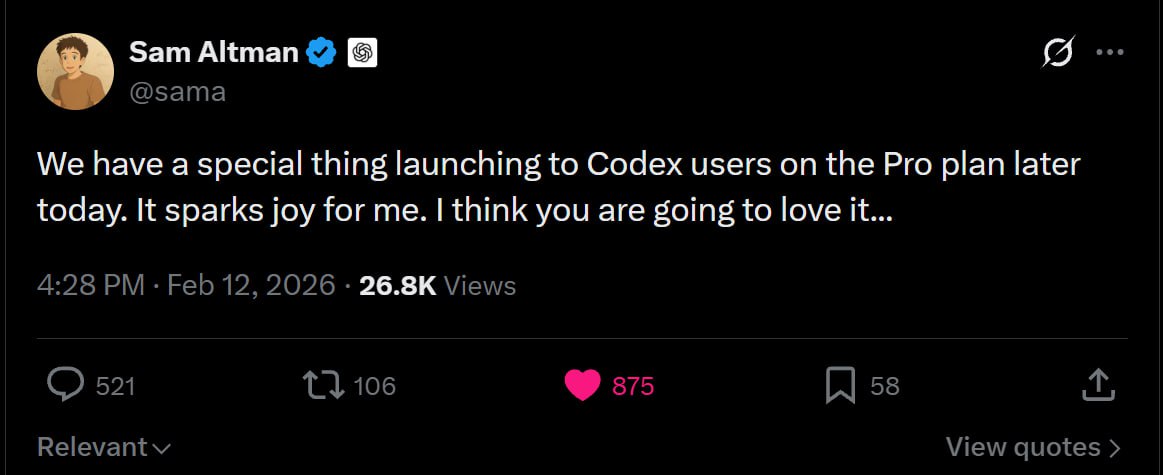Unlike the post using the pink heart
1163x475 pixels.
(582, 385)
